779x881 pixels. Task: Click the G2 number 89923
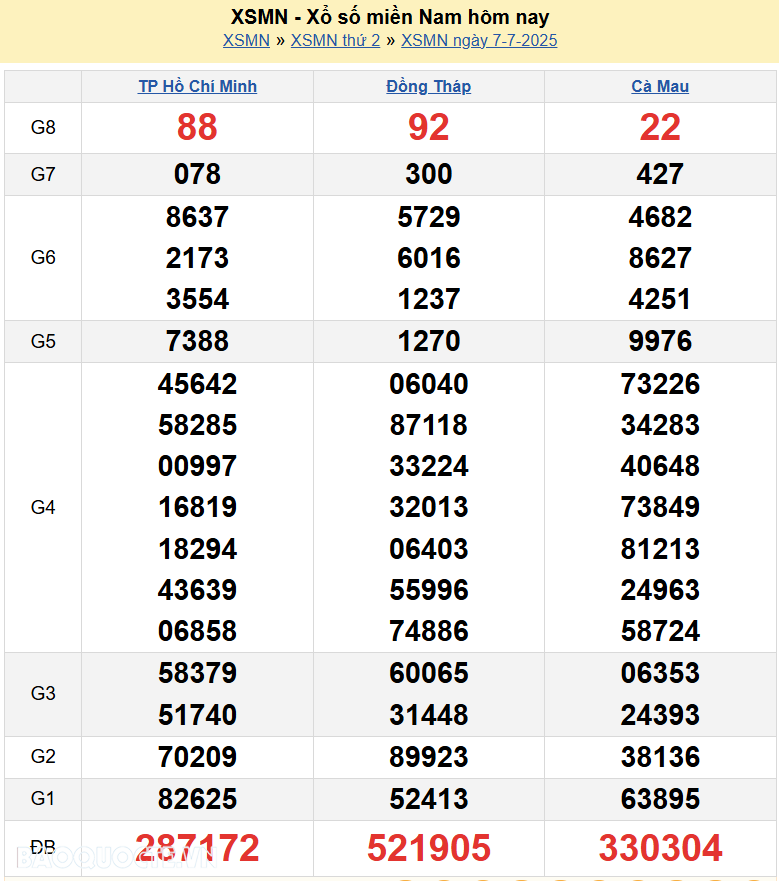click(x=428, y=757)
